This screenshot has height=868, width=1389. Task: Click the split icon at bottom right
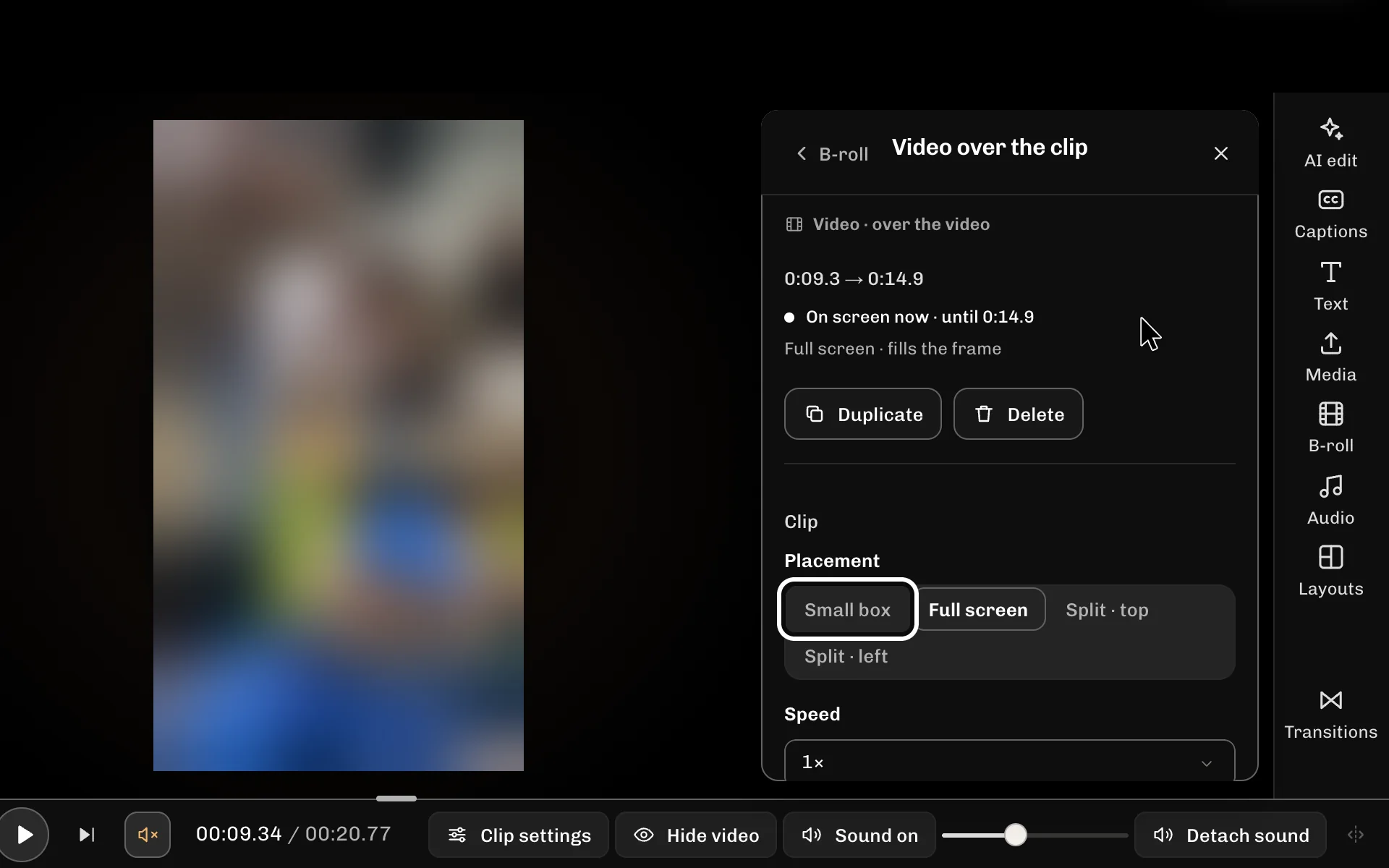[1356, 835]
